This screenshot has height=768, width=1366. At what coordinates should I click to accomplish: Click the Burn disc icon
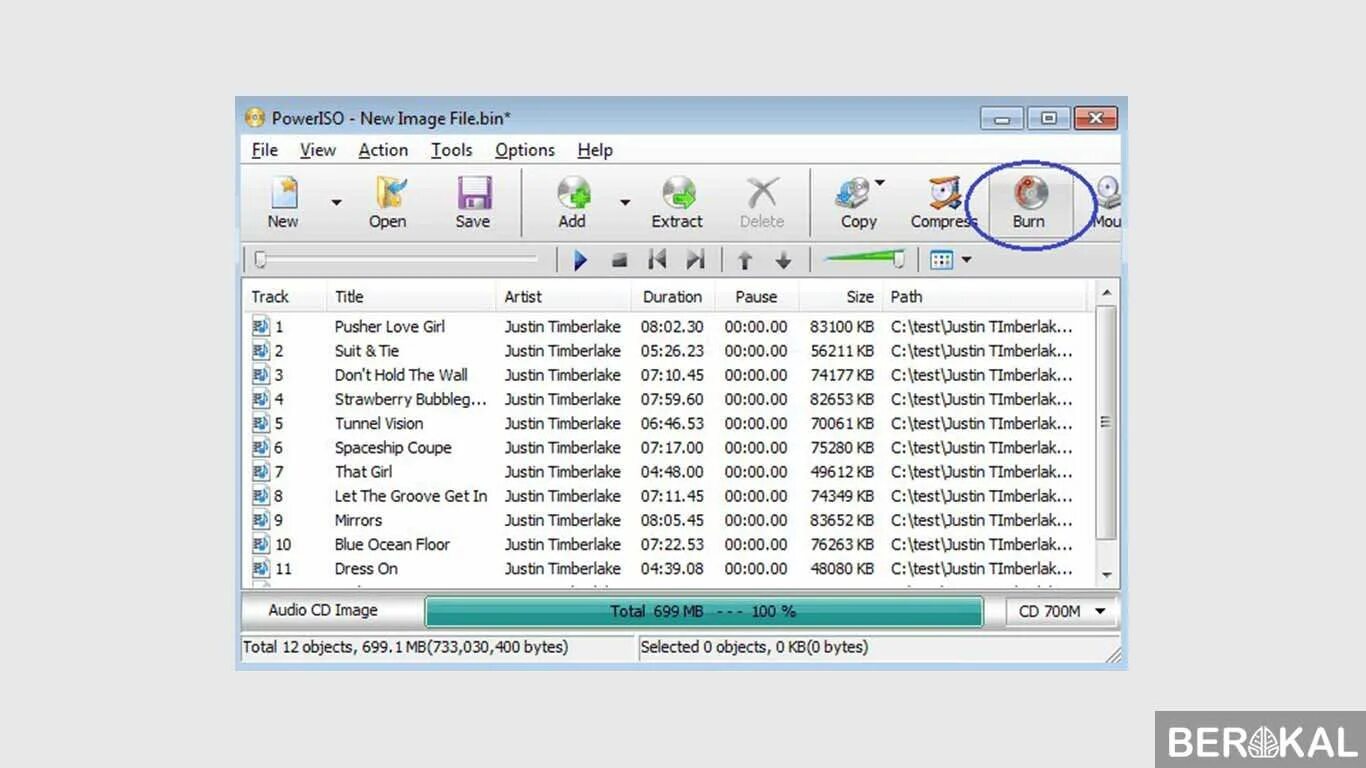click(x=1030, y=192)
